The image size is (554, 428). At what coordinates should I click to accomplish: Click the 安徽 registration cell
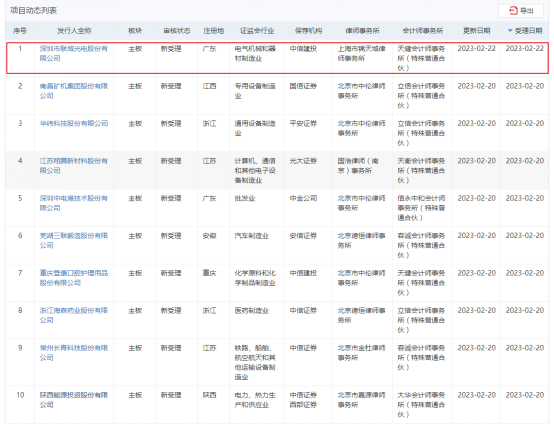point(209,236)
